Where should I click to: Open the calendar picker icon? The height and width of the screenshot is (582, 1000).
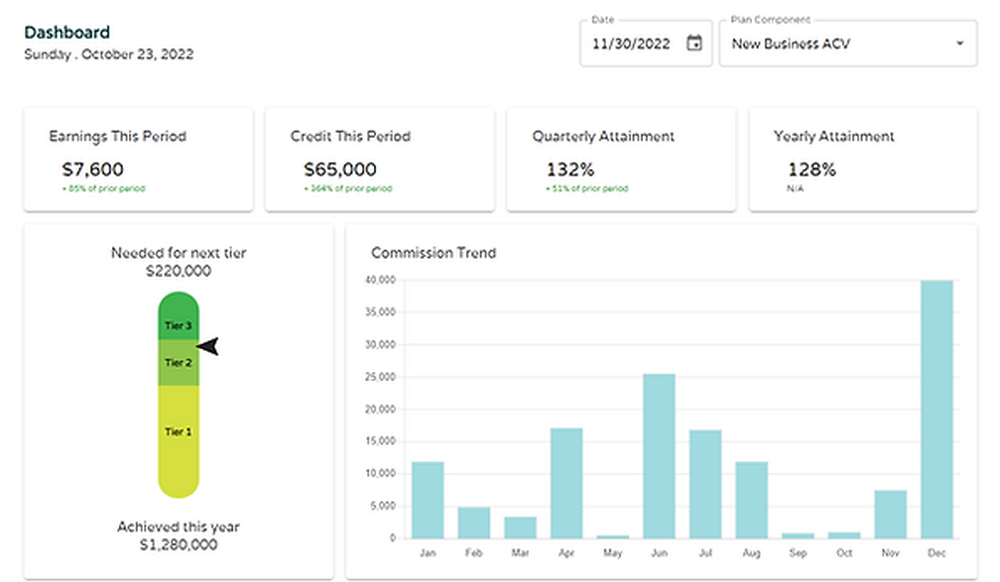694,43
